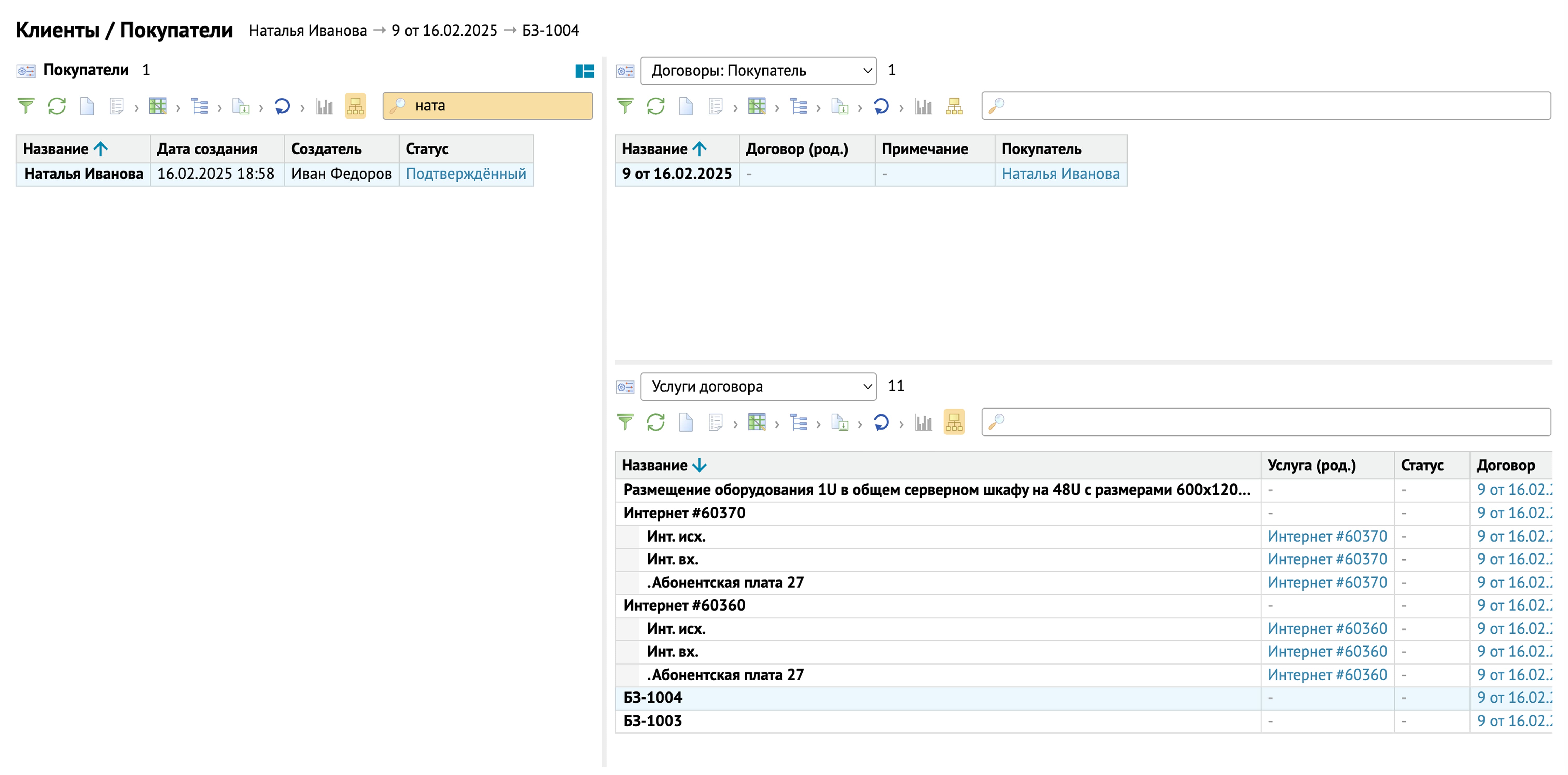Expand arrow after circular arrow in Услуги договора toolbar

[x=901, y=424]
